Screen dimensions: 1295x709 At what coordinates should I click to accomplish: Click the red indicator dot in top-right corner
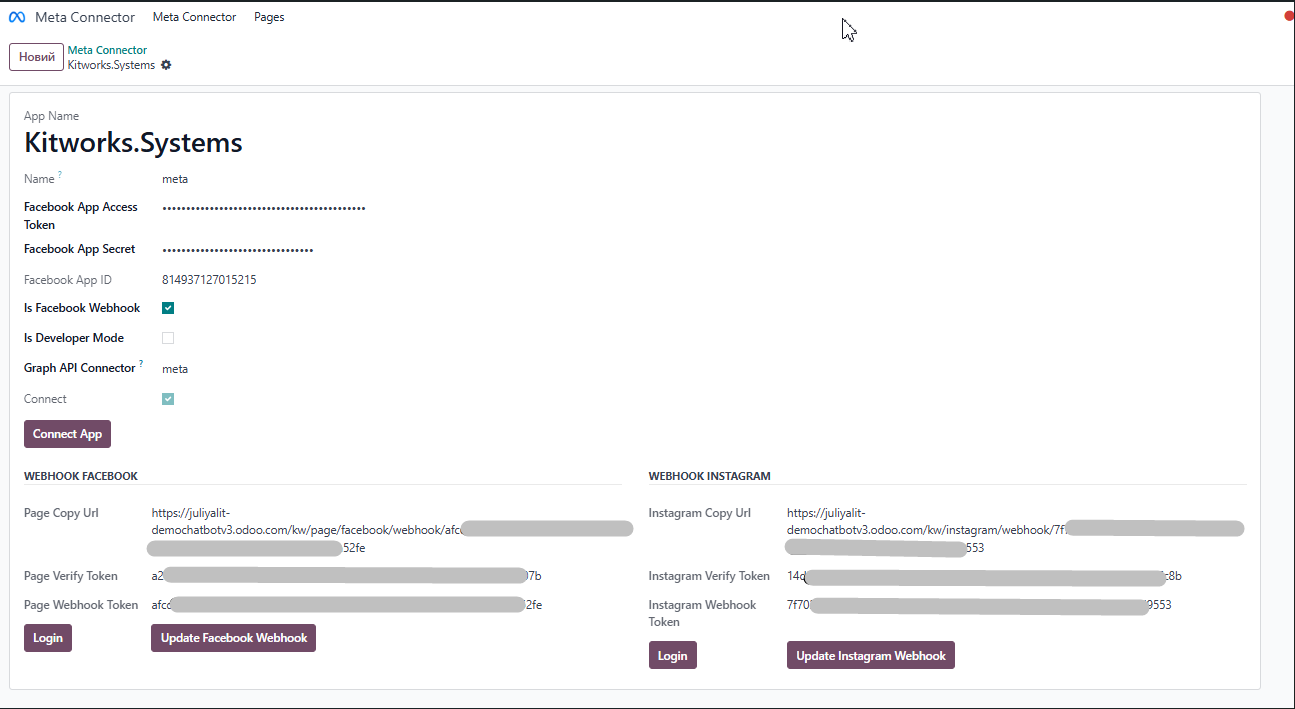tap(1289, 16)
